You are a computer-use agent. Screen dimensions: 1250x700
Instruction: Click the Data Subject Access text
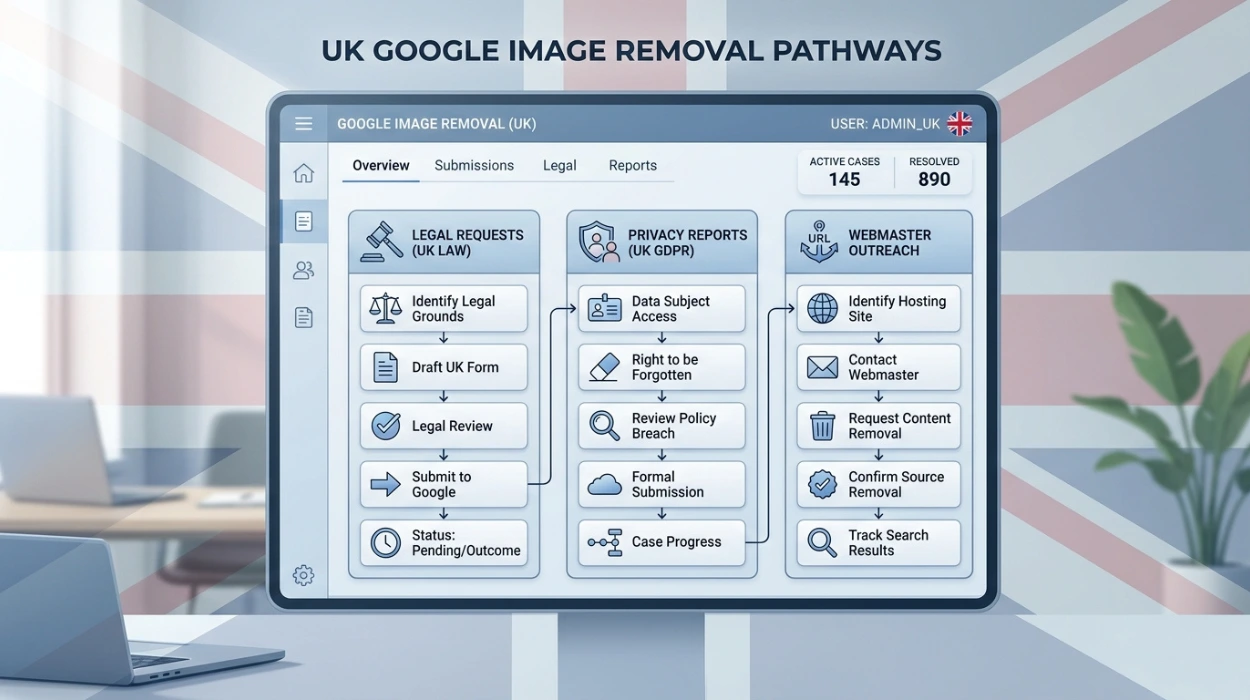coord(671,308)
